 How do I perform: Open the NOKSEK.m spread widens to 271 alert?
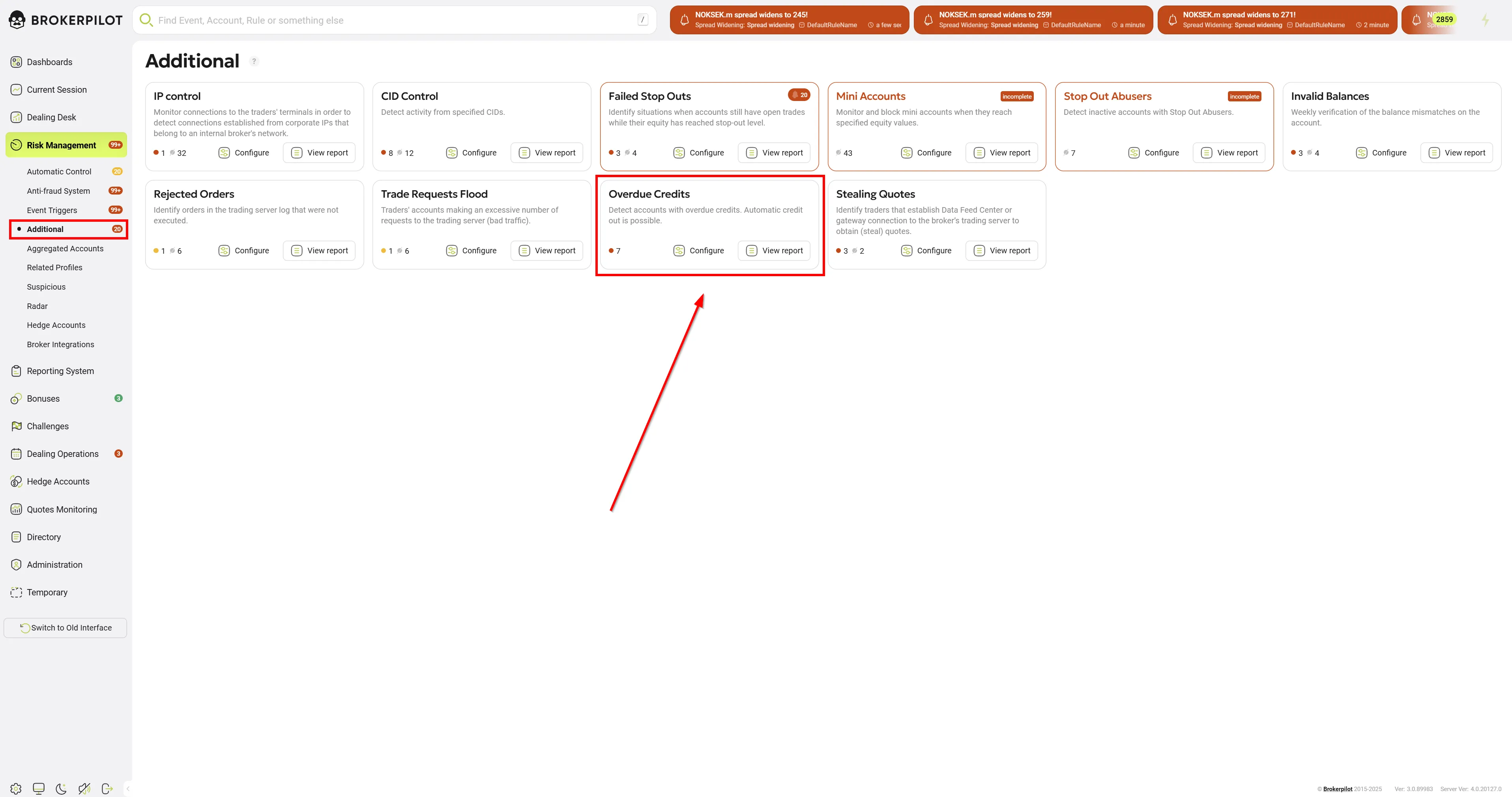[x=1276, y=20]
